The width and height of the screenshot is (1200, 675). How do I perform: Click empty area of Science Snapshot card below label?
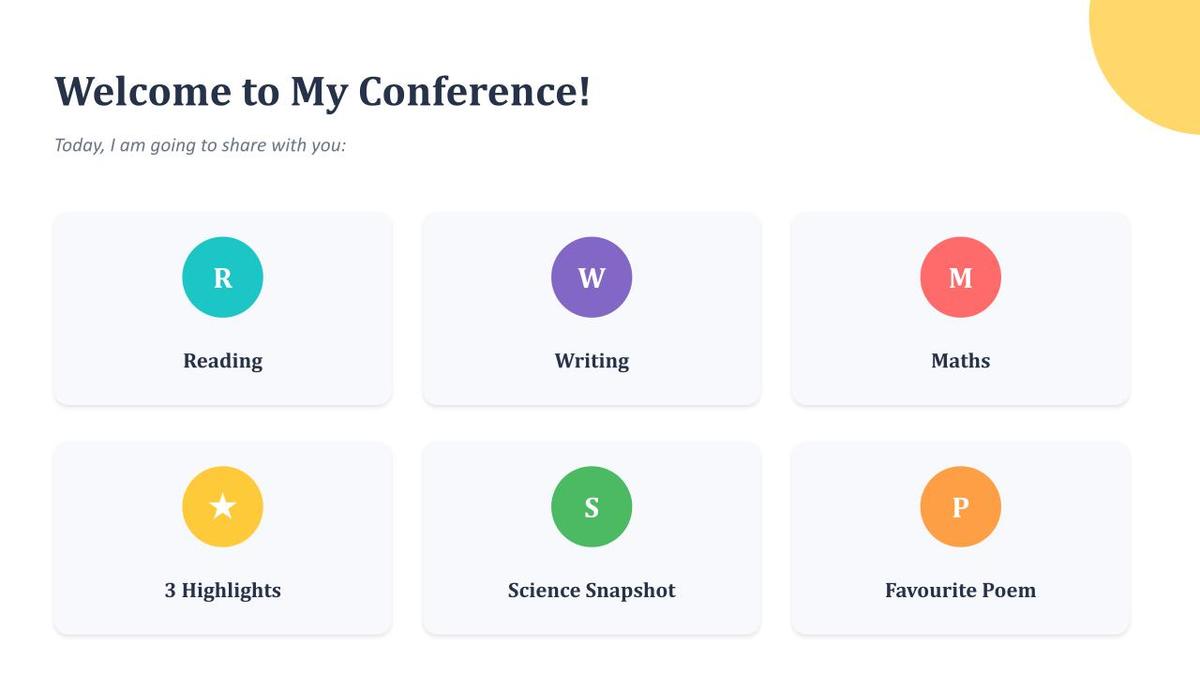tap(591, 620)
